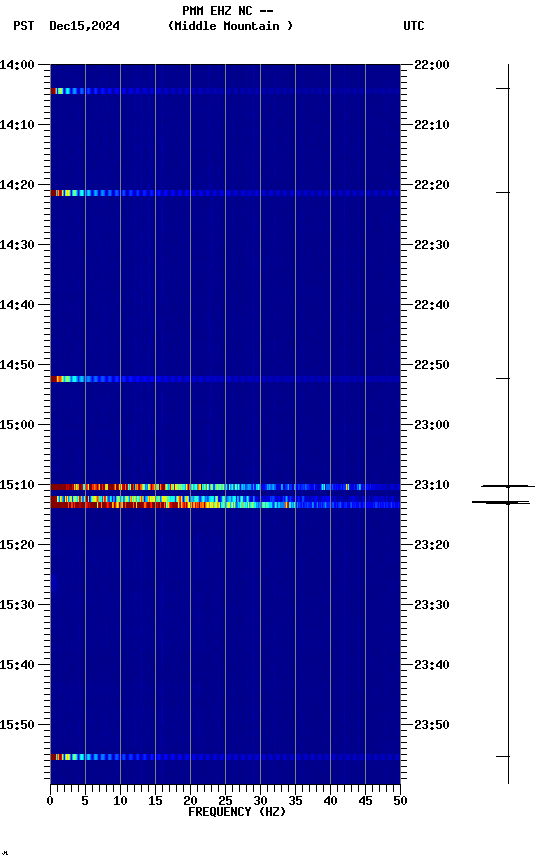
Task: Click the spectrogram event band near 15:55
Action: 225,757
